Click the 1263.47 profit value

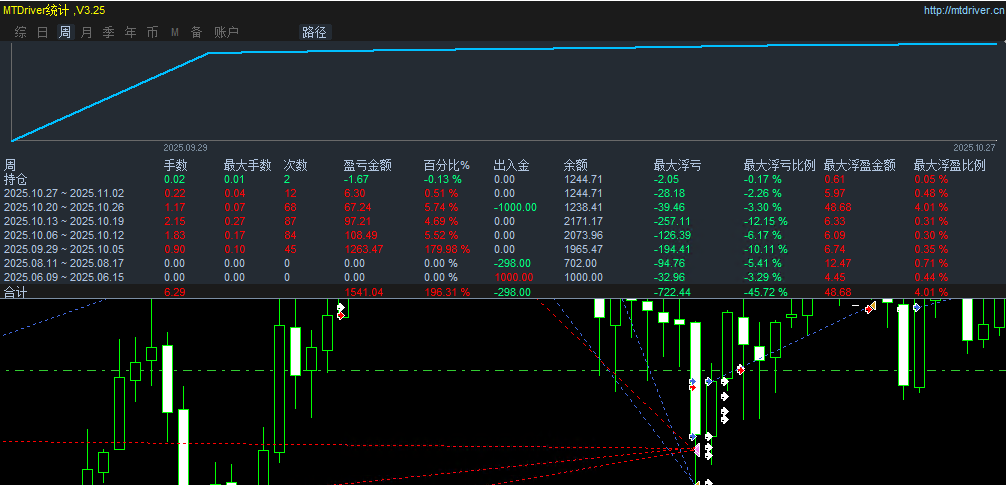pos(364,249)
